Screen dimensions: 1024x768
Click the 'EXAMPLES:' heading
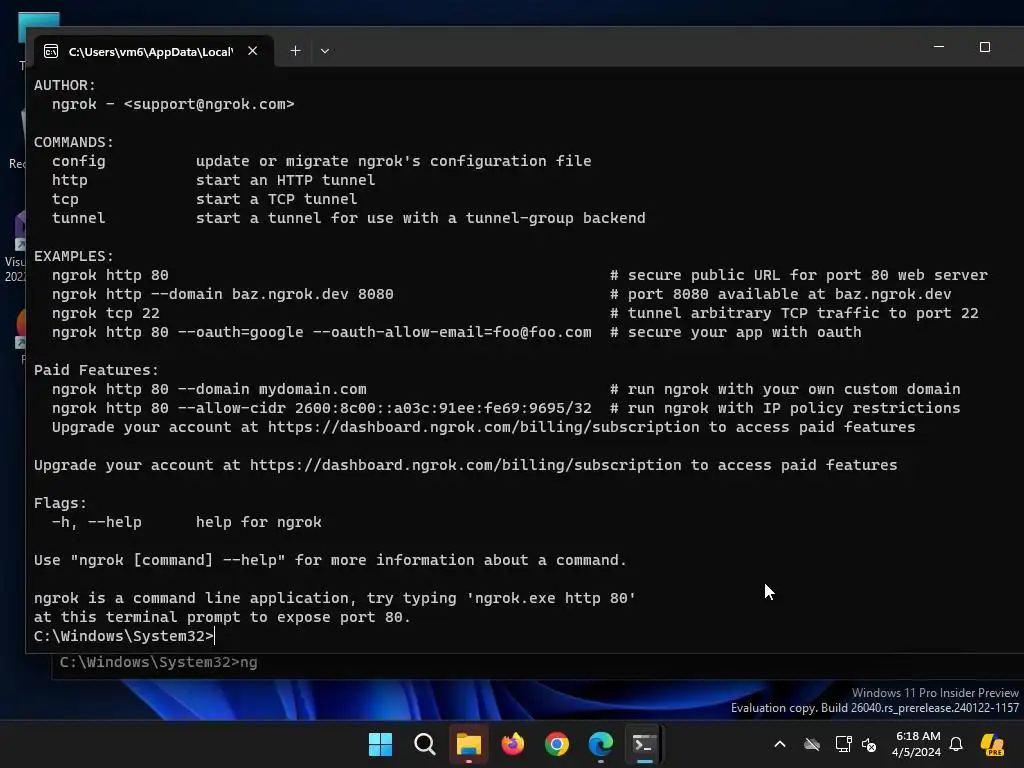[74, 256]
